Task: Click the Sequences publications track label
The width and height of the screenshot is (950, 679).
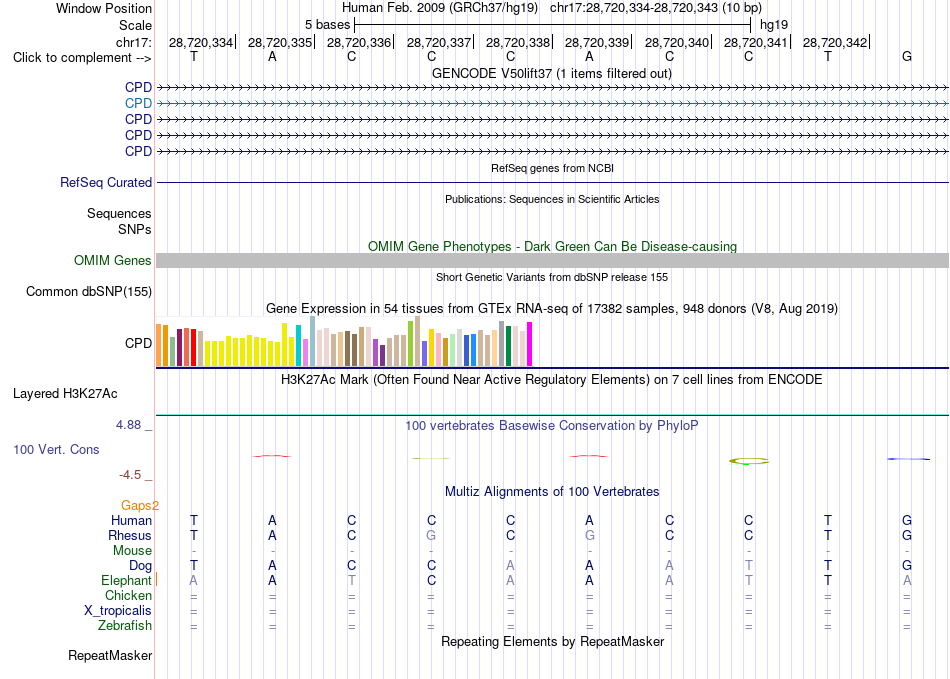Action: tap(119, 213)
